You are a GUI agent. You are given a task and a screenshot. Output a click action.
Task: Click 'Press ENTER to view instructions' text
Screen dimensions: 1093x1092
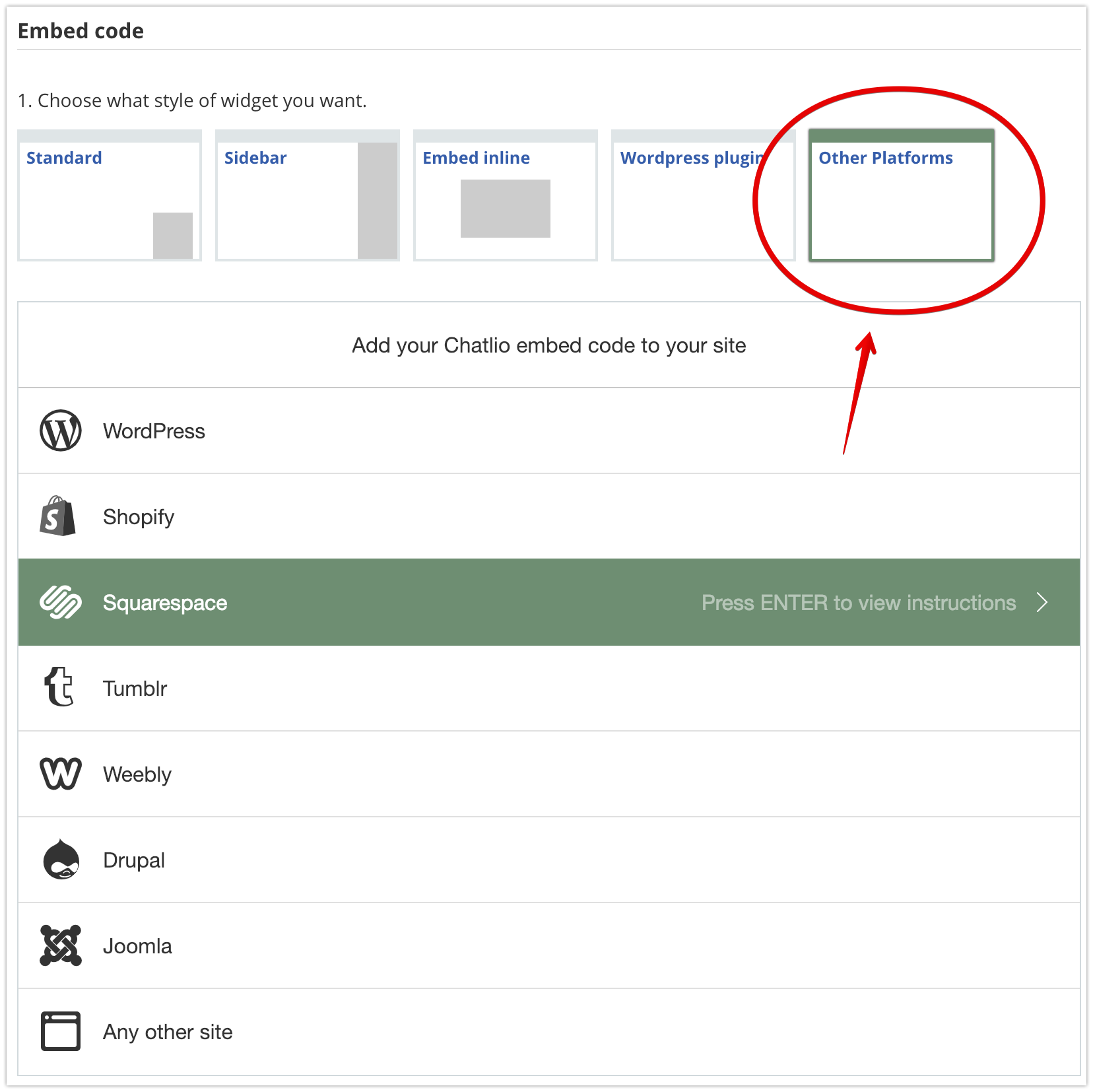tap(859, 603)
